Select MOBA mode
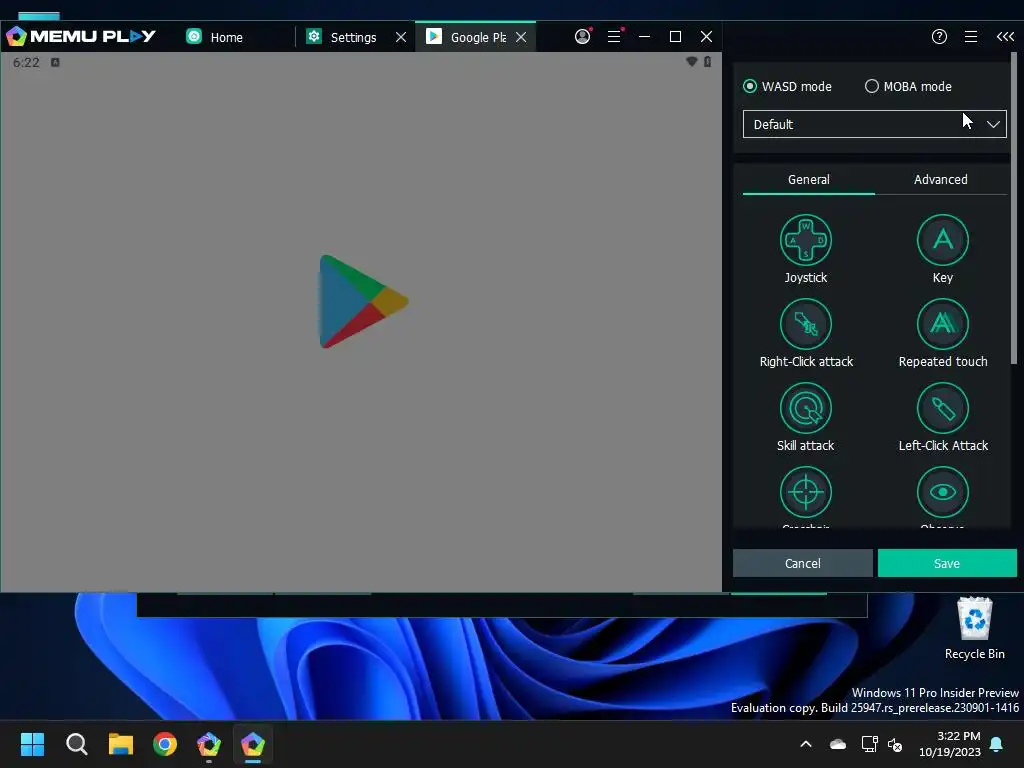1024x768 pixels. pyautogui.click(x=908, y=86)
